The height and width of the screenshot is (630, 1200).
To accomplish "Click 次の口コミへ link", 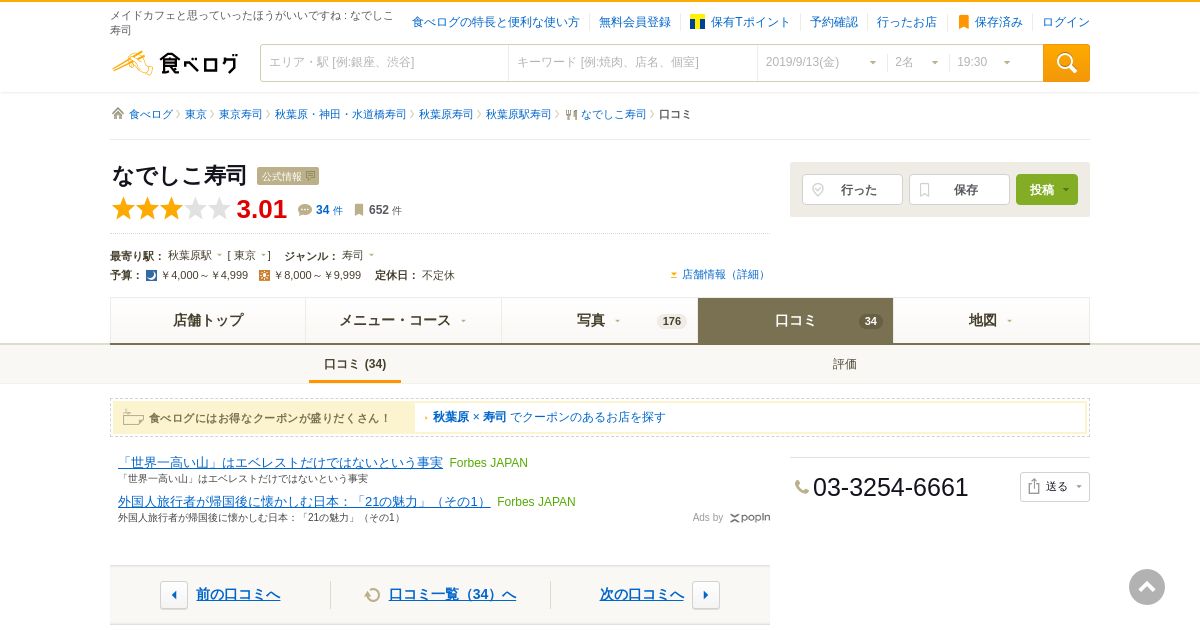I will 642,595.
